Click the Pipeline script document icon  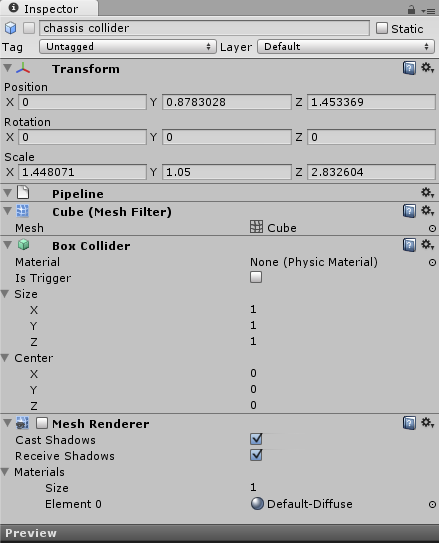pos(23,192)
